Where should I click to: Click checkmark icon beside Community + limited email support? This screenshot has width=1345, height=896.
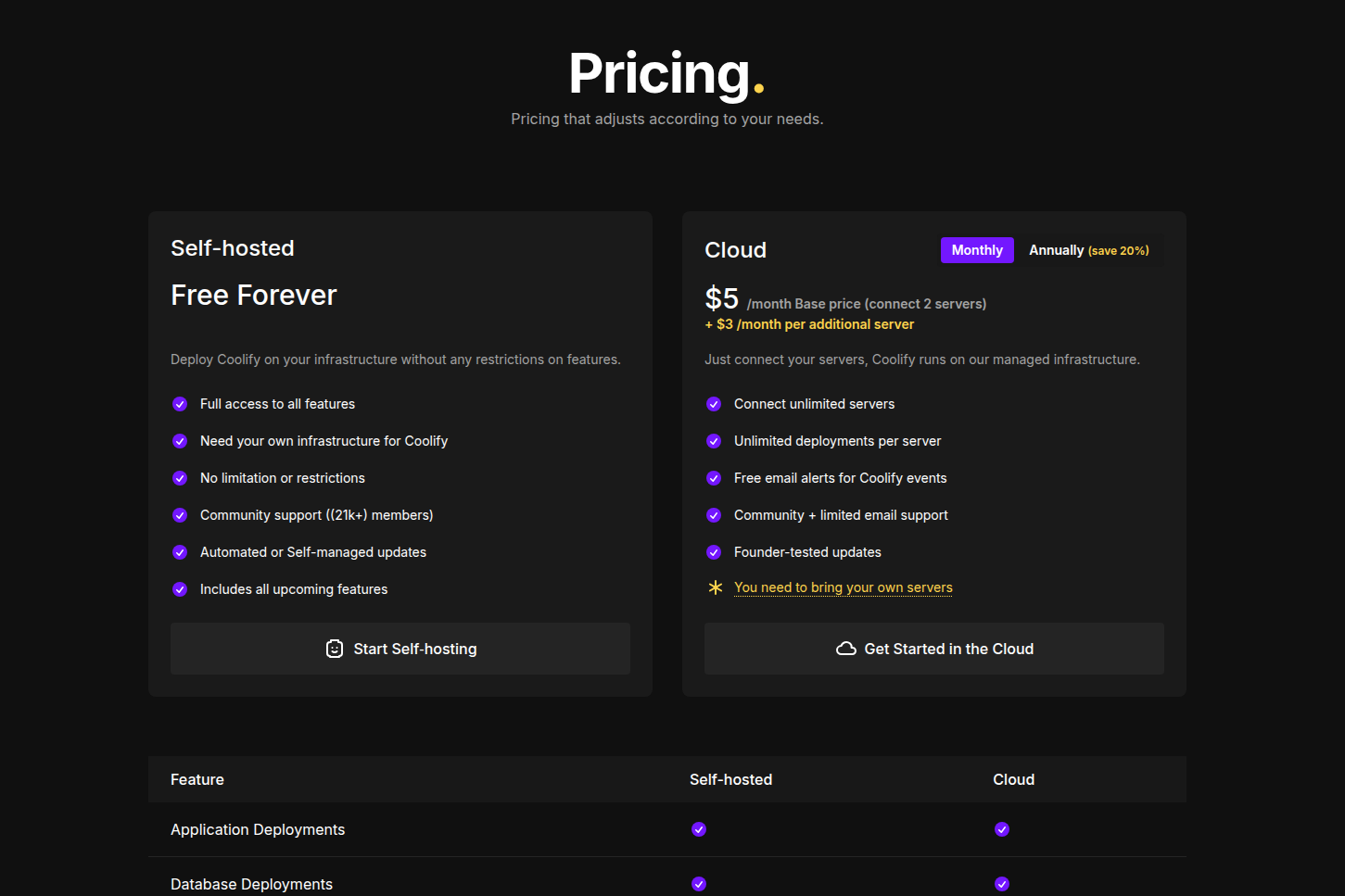(x=714, y=515)
